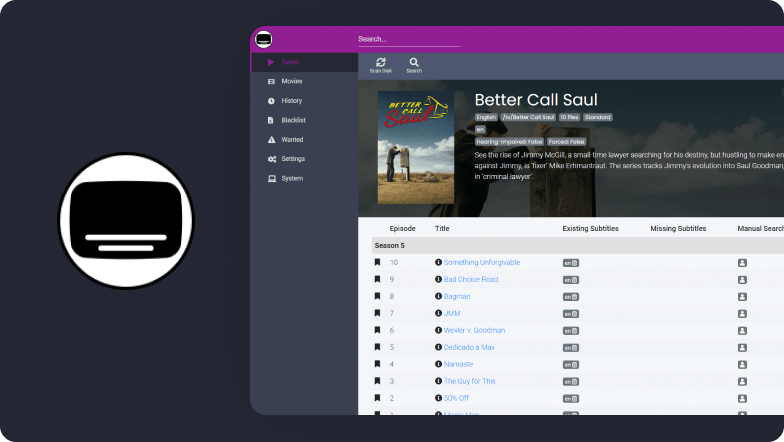Click info icon next to Something Unforgivable

[x=438, y=262]
